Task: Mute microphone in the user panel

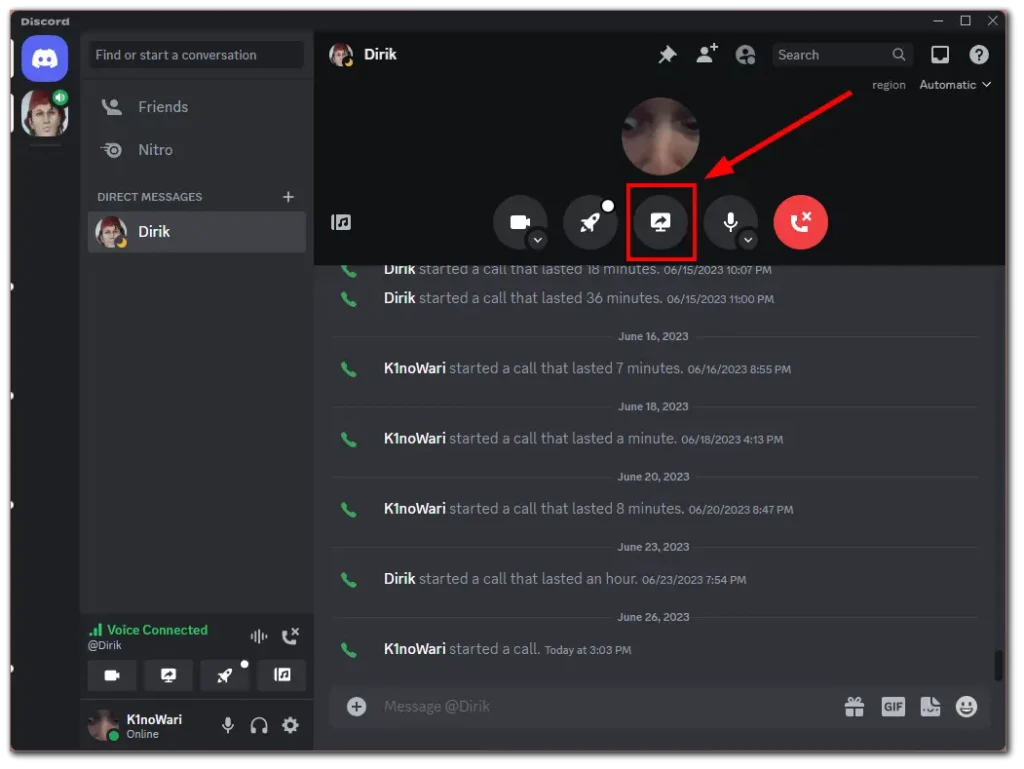Action: (x=227, y=725)
